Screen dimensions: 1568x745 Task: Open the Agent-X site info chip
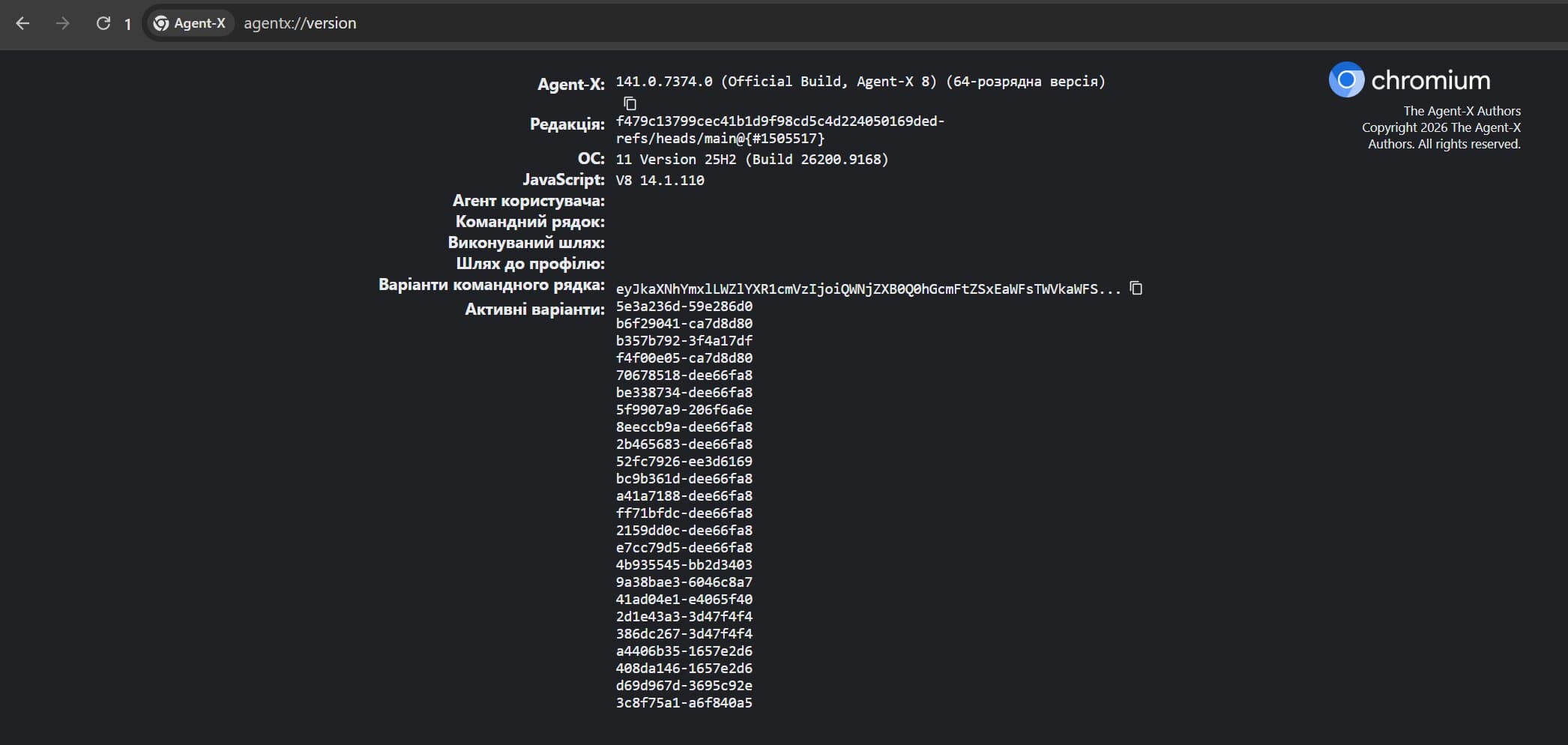pyautogui.click(x=190, y=23)
